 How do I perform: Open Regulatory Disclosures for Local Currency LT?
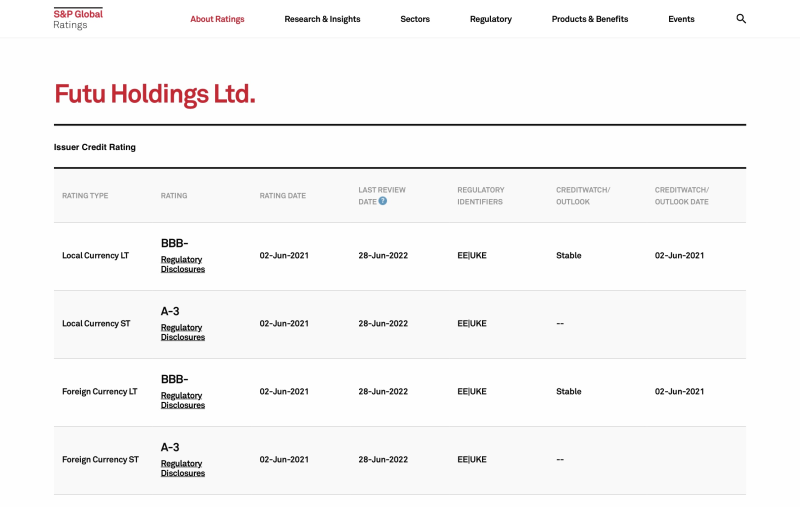pyautogui.click(x=183, y=264)
